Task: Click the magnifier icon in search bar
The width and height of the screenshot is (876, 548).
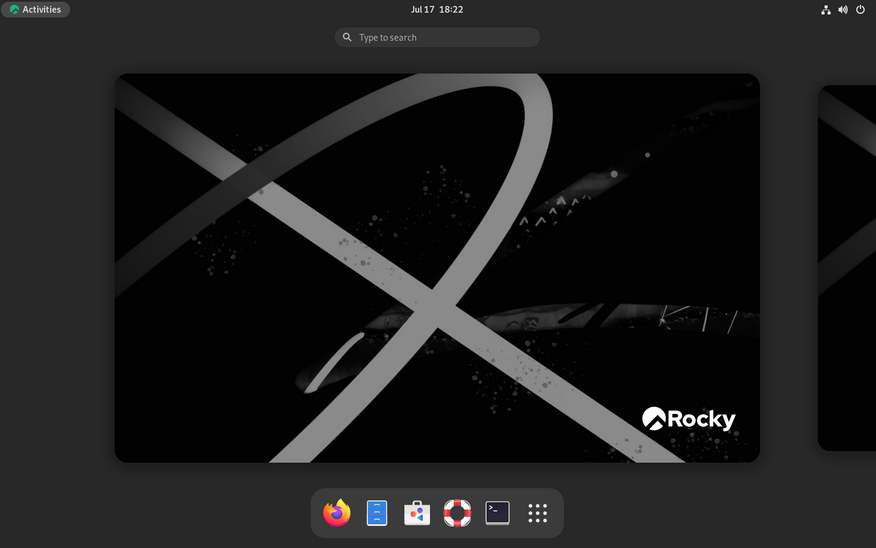Action: (x=347, y=38)
